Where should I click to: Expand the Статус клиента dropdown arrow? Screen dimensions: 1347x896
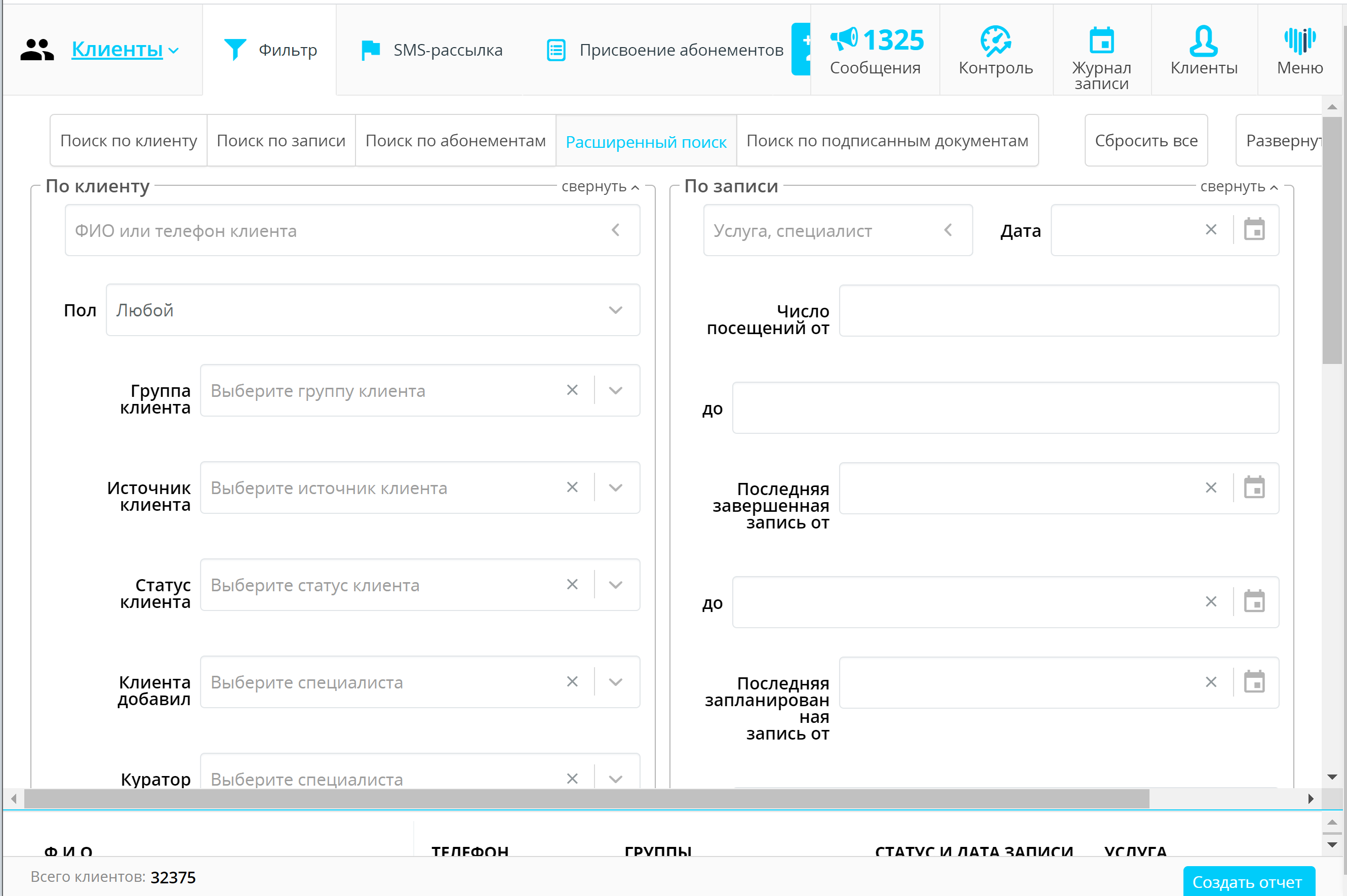pos(615,585)
